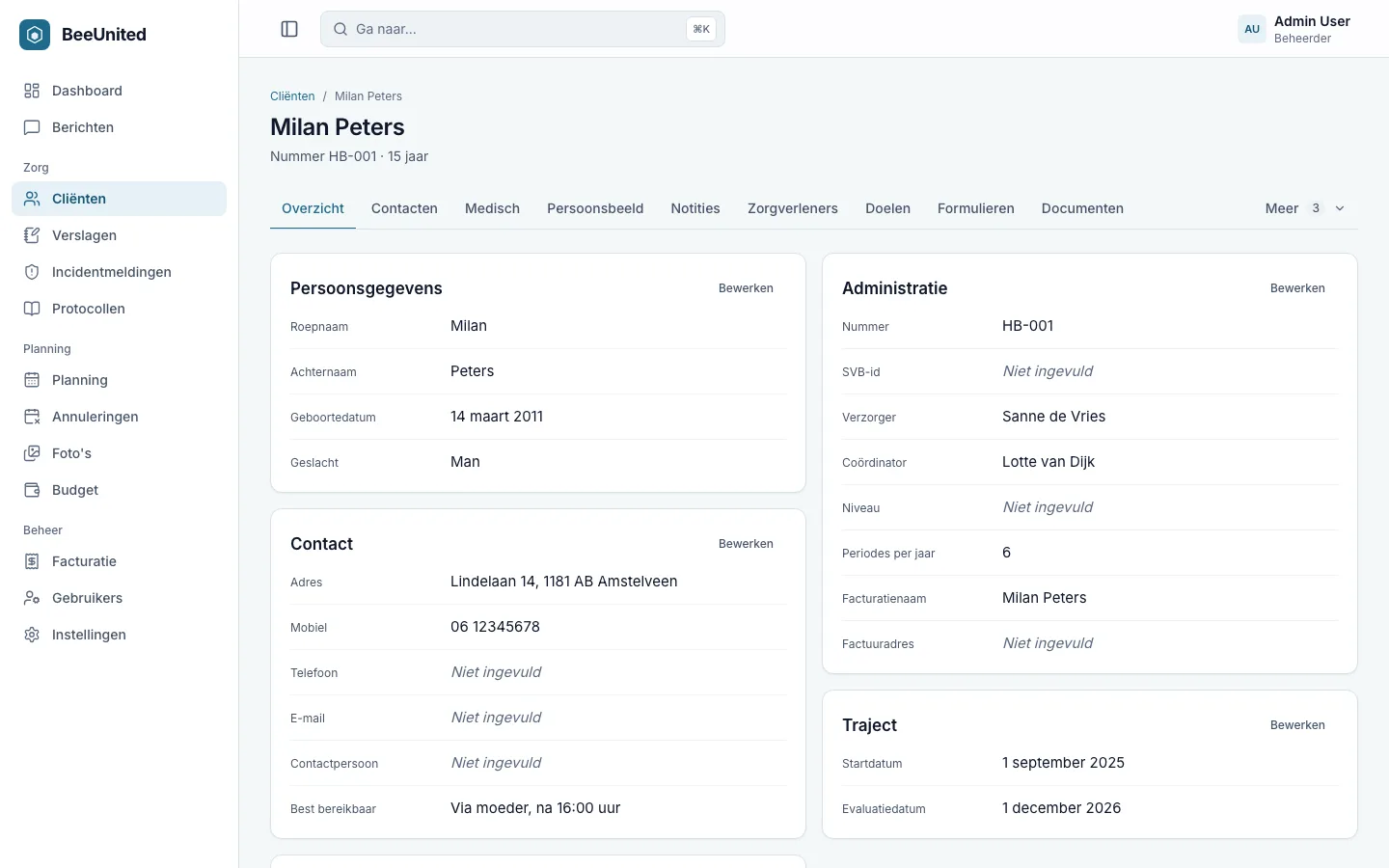Click the search magnifier icon
The image size is (1389, 868).
(x=340, y=29)
